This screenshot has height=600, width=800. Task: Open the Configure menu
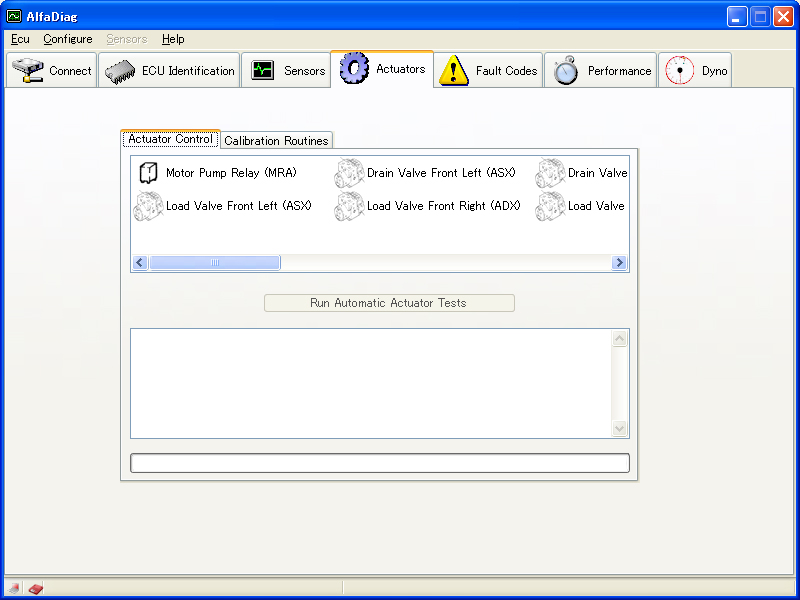[x=68, y=39]
